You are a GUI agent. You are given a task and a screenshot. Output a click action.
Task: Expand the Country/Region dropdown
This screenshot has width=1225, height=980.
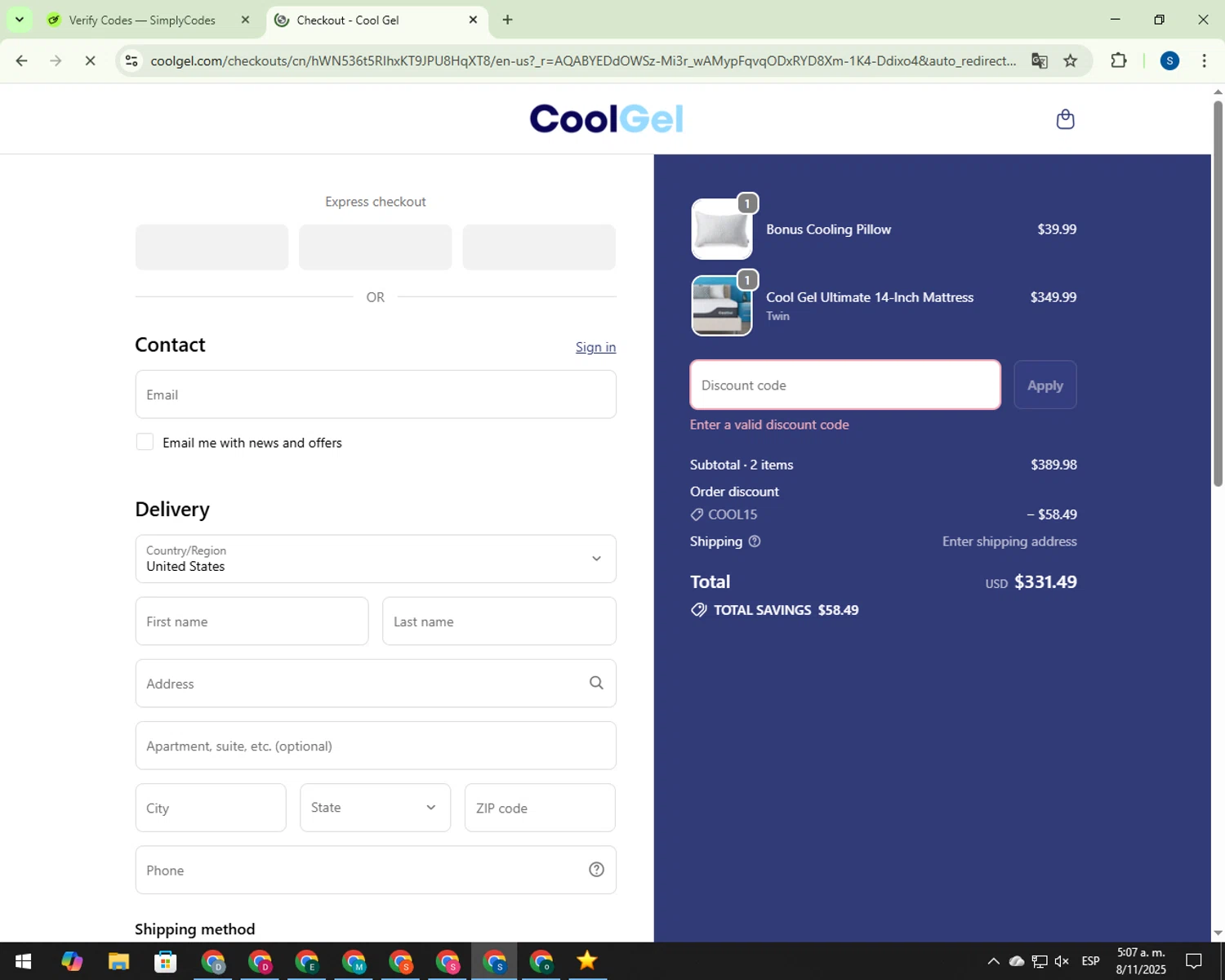(376, 559)
